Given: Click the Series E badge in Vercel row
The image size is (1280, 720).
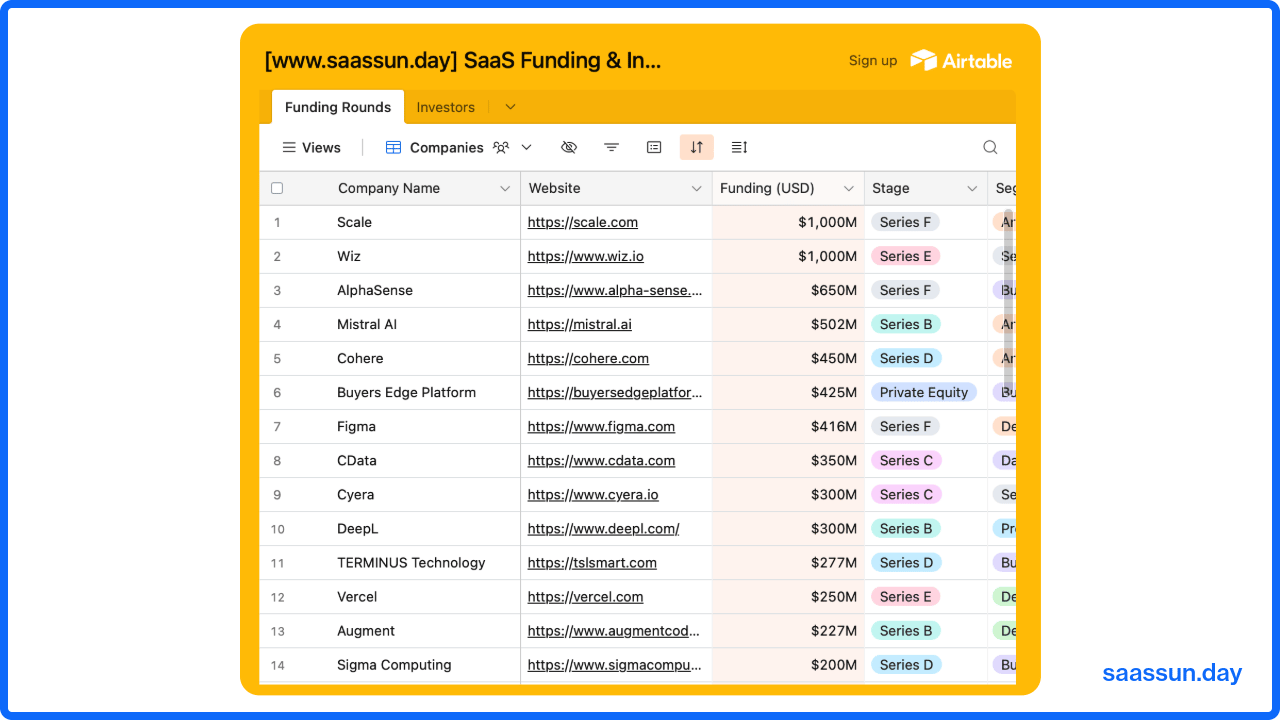Looking at the screenshot, I should pos(905,596).
